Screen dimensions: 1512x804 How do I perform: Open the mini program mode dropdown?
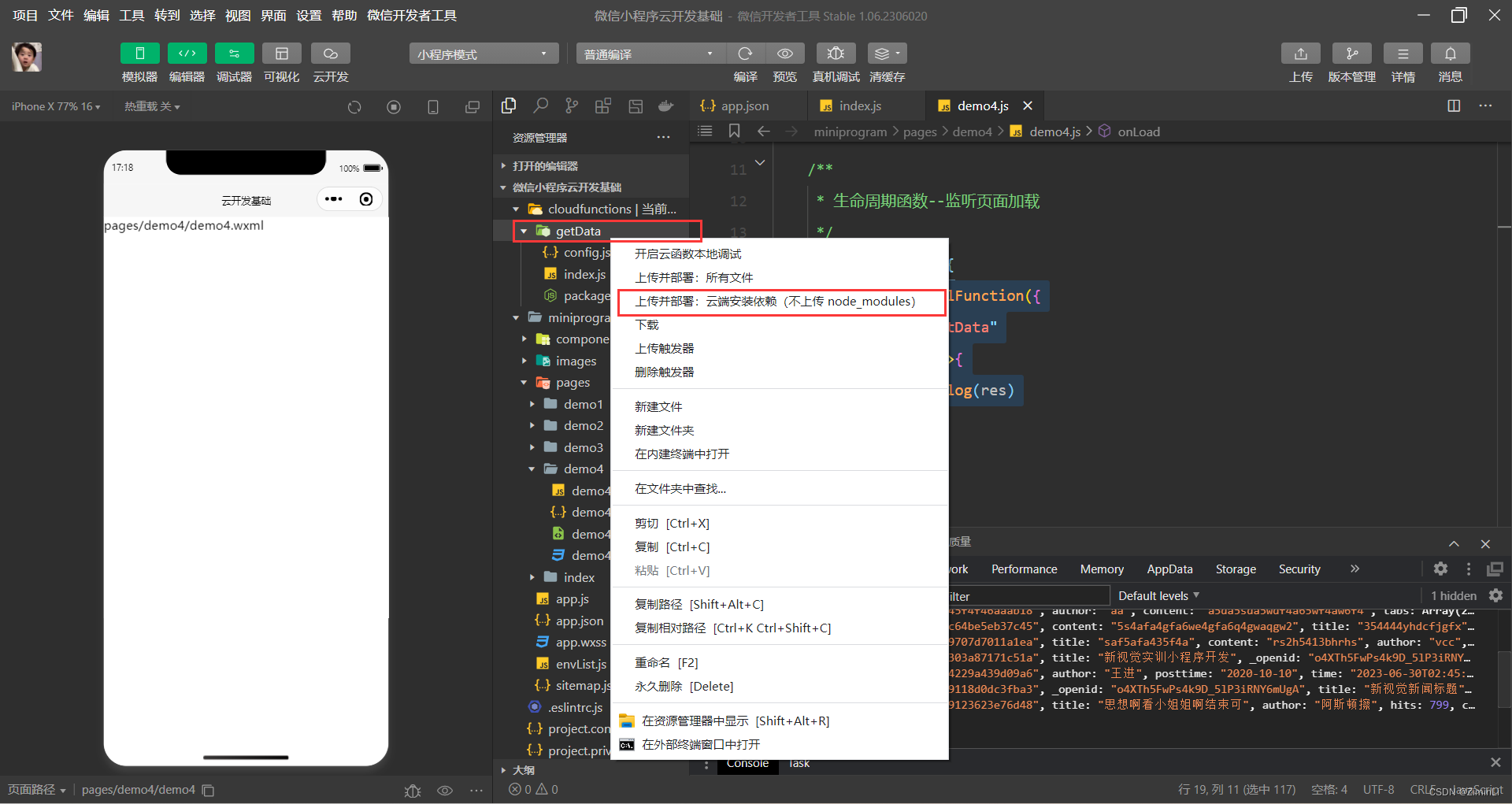484,54
